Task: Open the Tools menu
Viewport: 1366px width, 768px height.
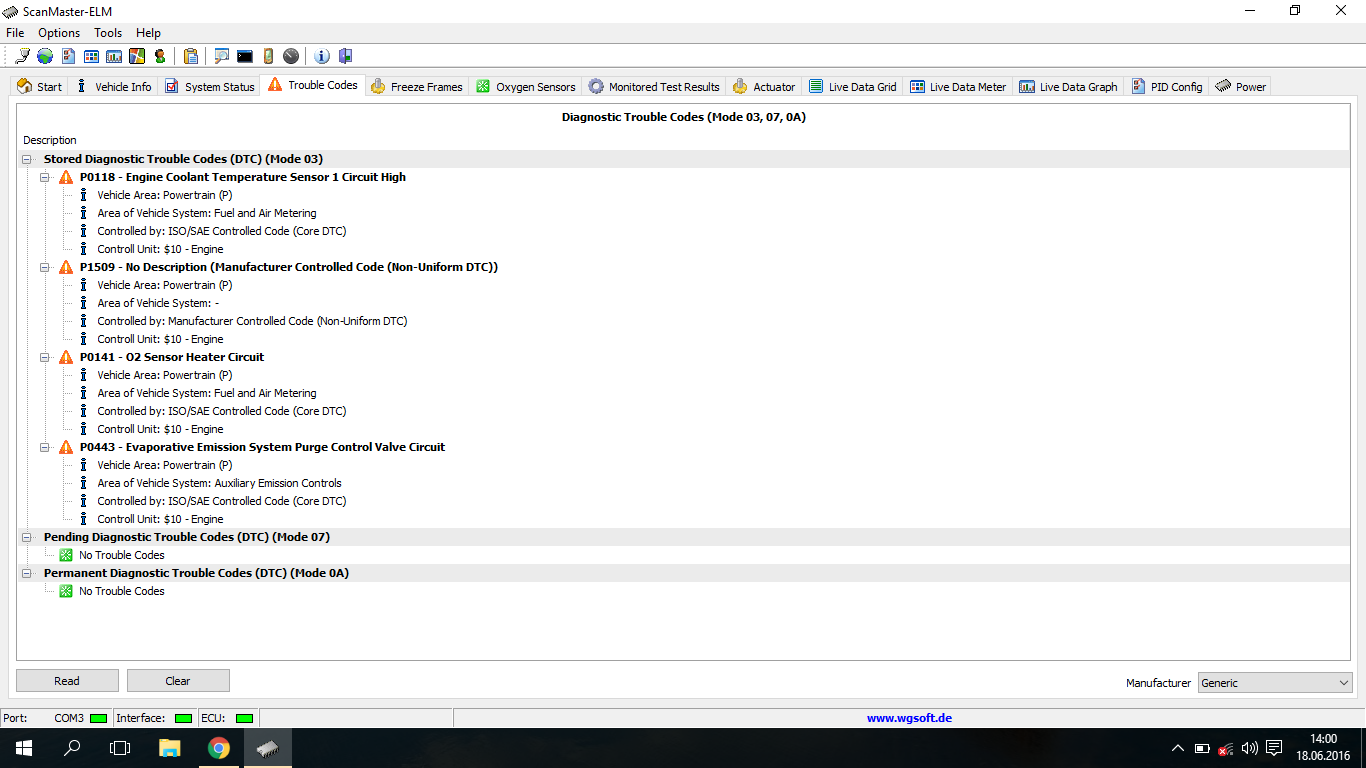Action: tap(108, 33)
